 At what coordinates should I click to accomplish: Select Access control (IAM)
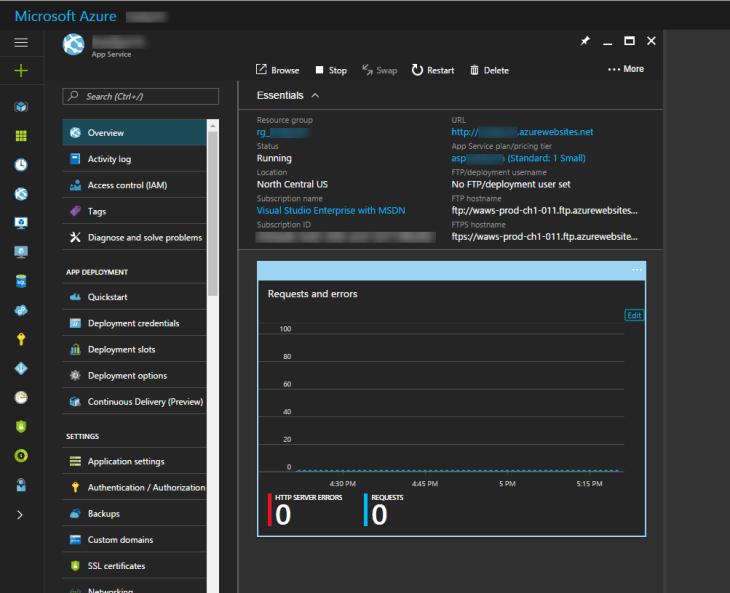[x=127, y=185]
